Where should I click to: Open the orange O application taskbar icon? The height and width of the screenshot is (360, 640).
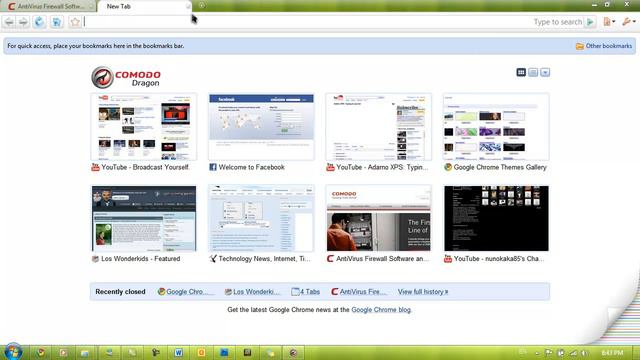click(x=201, y=353)
